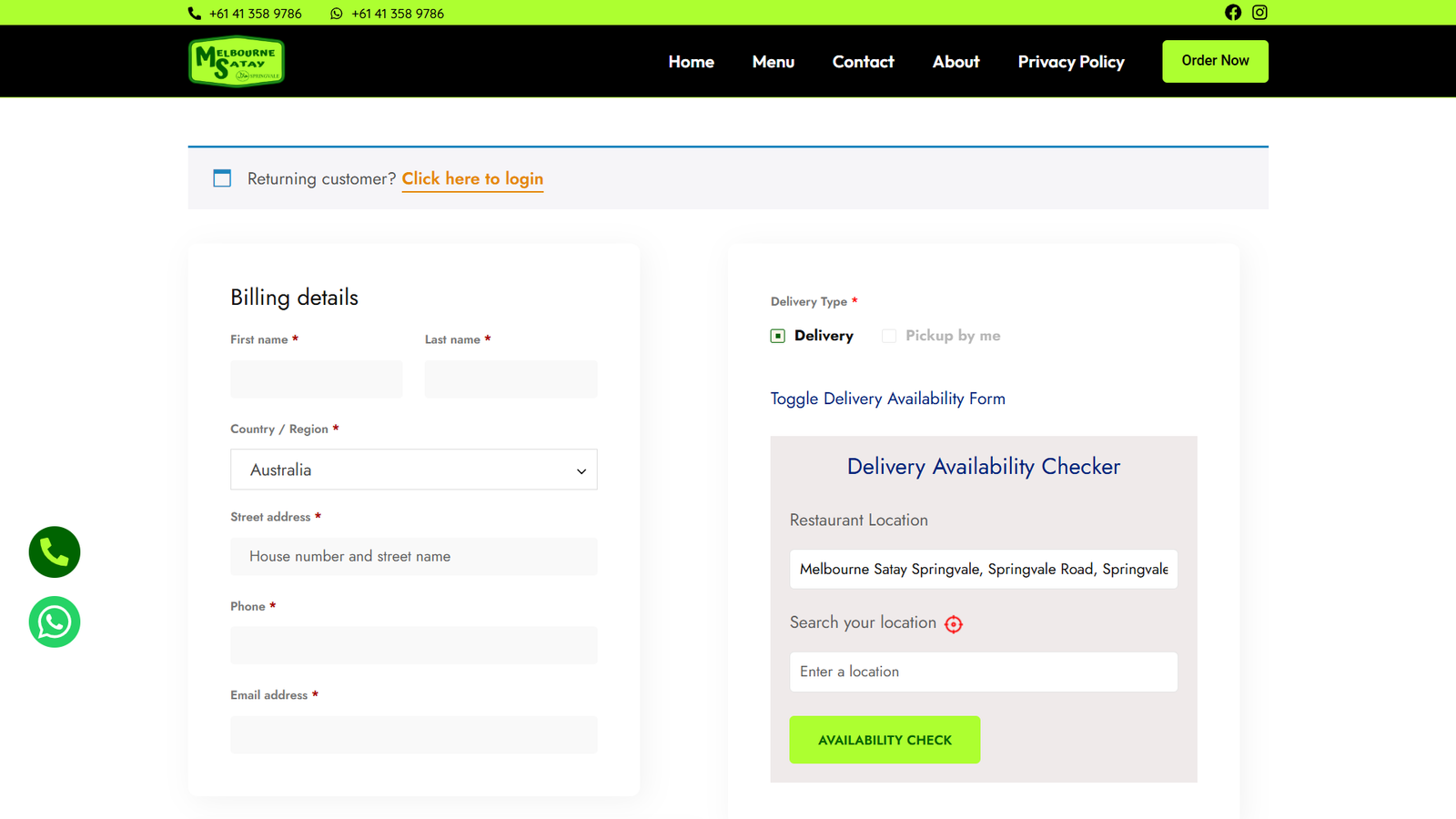Click the Search your location label
The height and width of the screenshot is (819, 1456).
(x=863, y=622)
